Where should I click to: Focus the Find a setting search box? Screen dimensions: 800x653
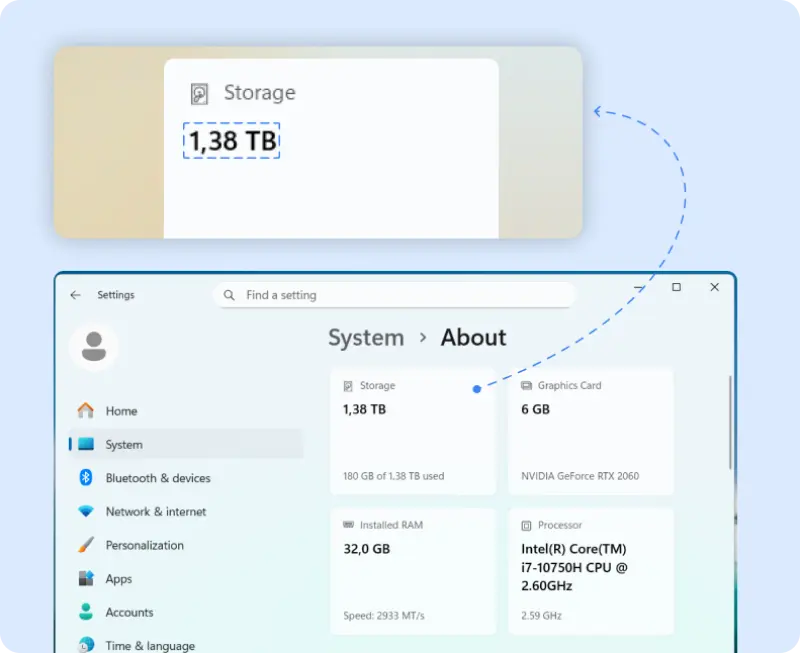pyautogui.click(x=394, y=295)
